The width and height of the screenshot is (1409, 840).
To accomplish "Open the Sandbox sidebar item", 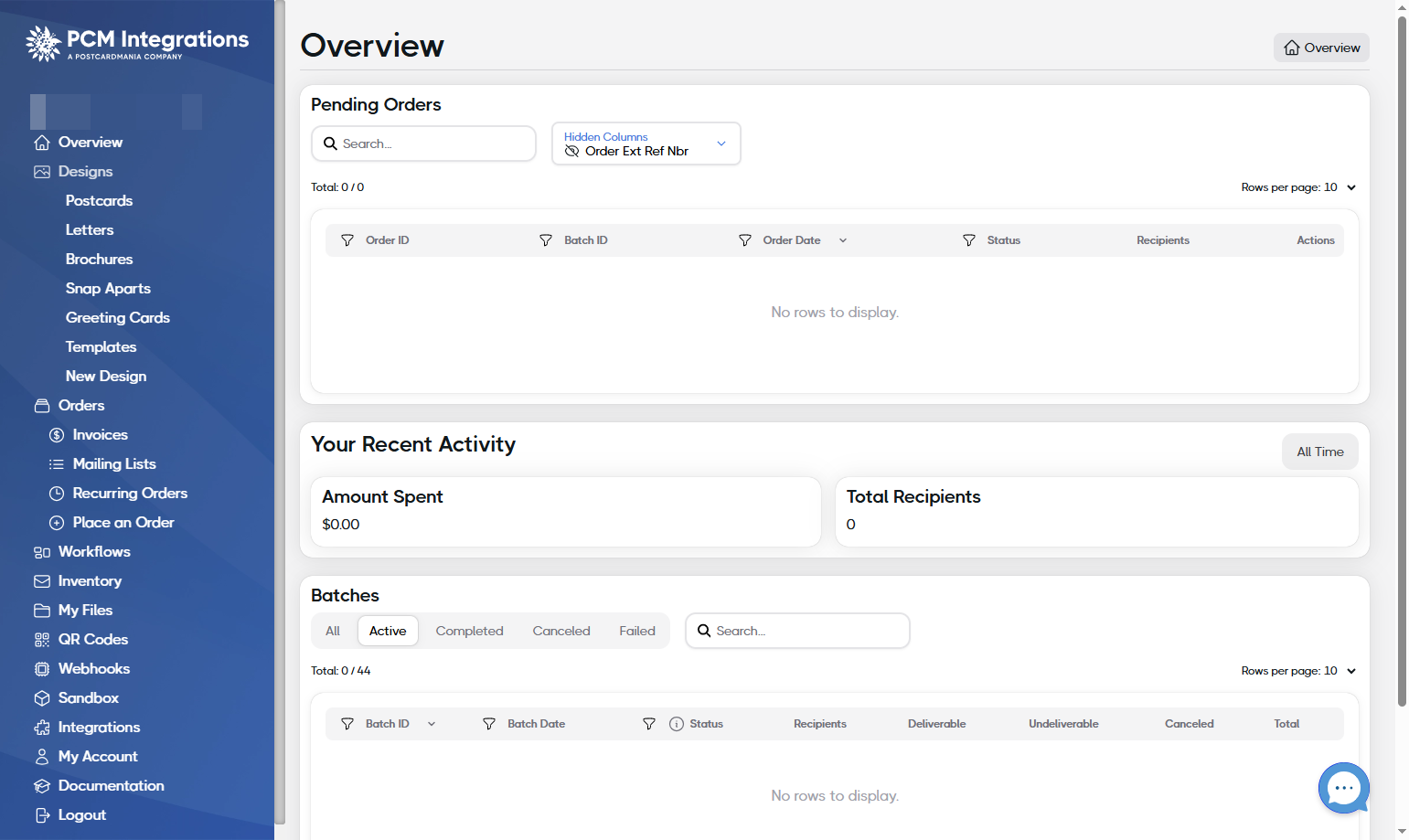I will (x=77, y=698).
